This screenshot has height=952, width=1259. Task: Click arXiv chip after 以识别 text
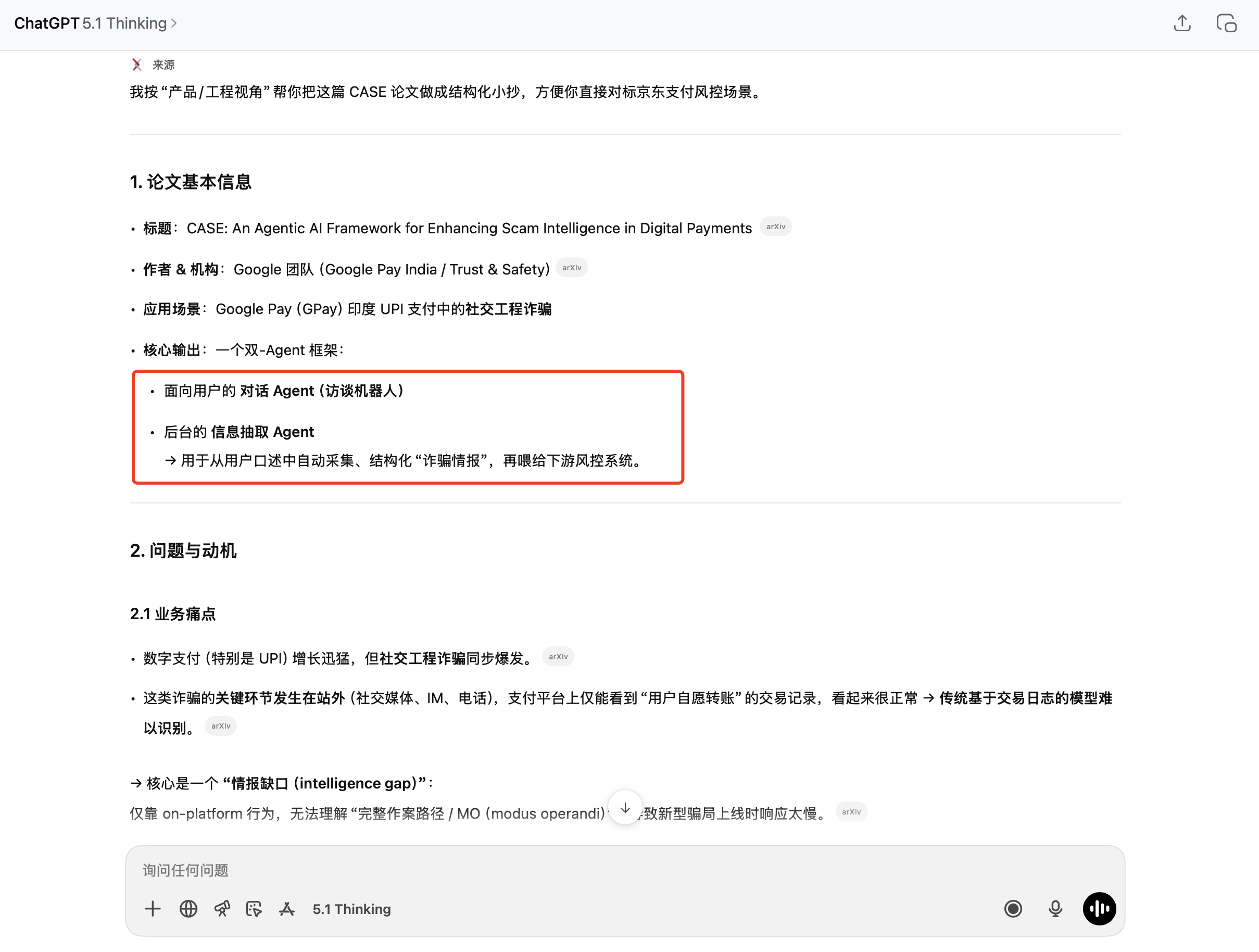pyautogui.click(x=221, y=726)
